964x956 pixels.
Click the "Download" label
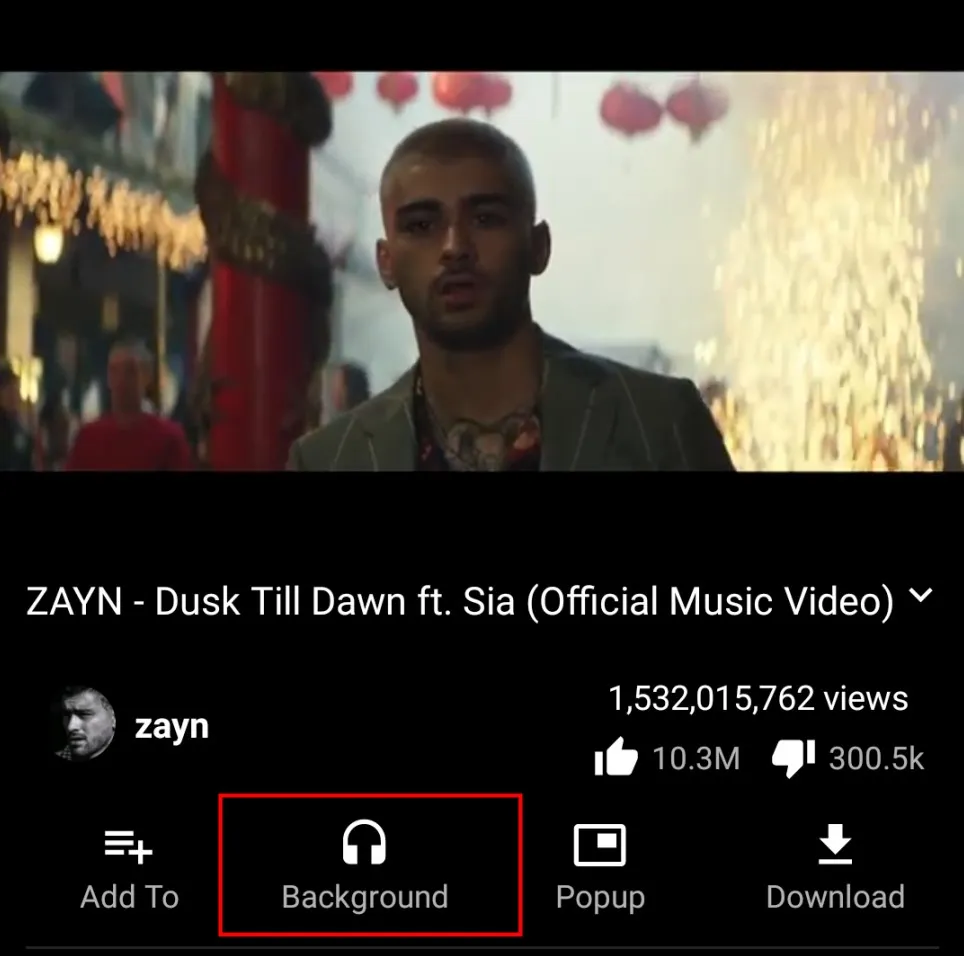pyautogui.click(x=836, y=896)
